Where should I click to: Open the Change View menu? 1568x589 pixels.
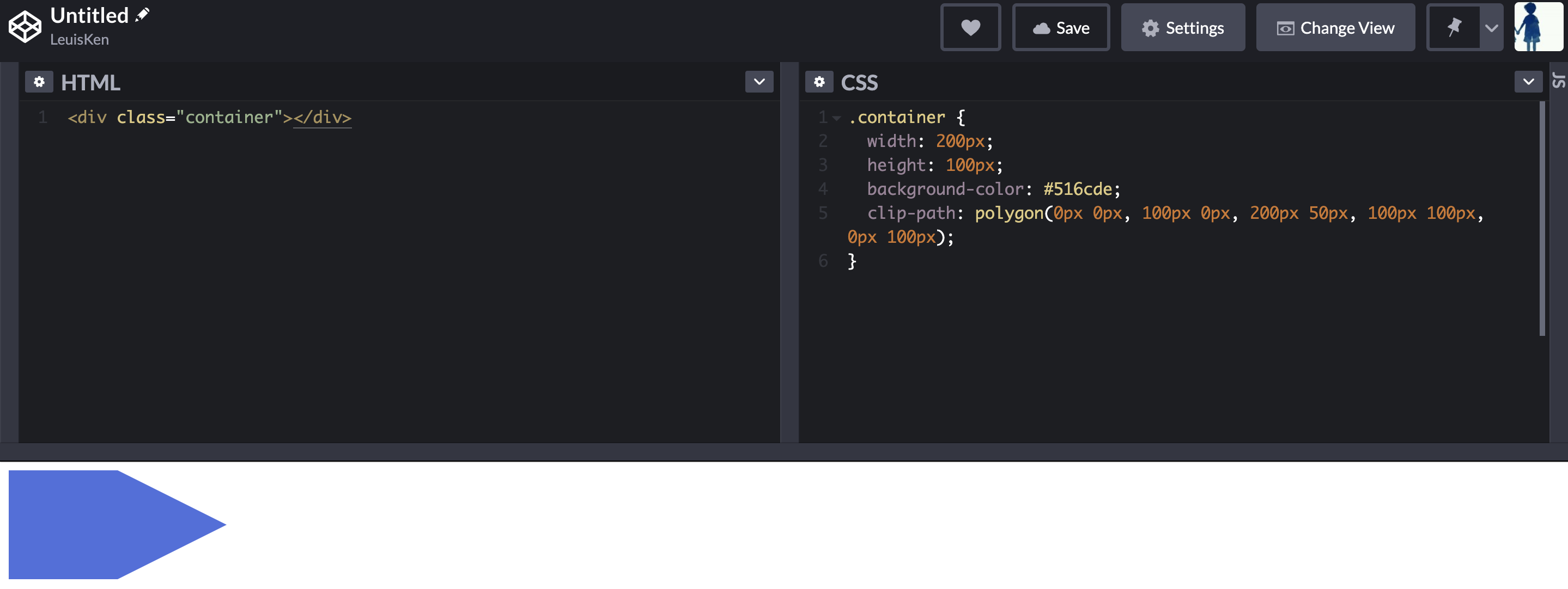tap(1335, 27)
